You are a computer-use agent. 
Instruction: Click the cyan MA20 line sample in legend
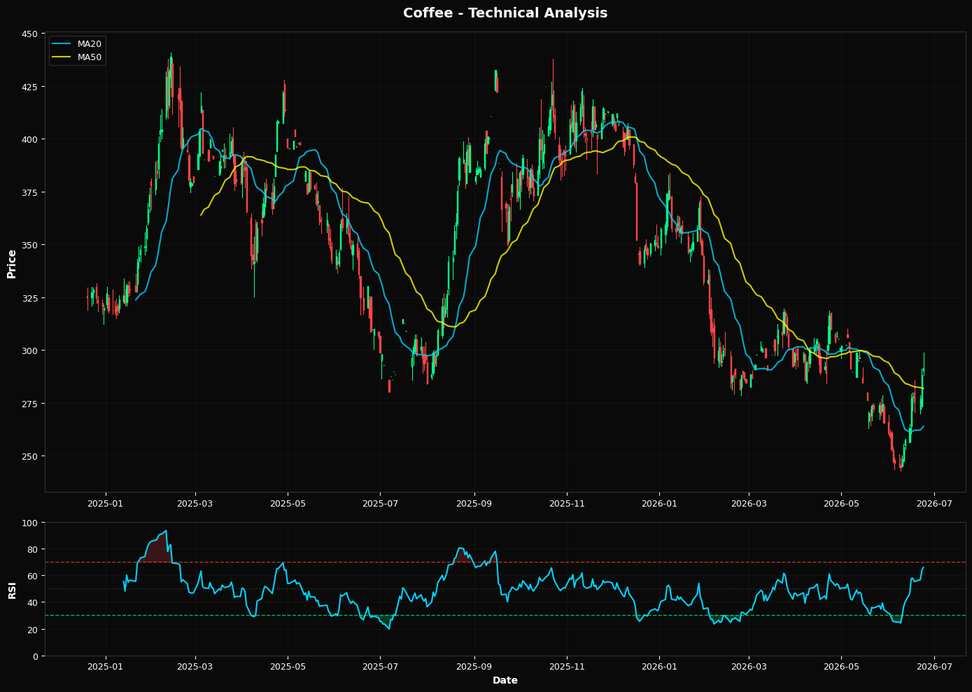coord(62,44)
